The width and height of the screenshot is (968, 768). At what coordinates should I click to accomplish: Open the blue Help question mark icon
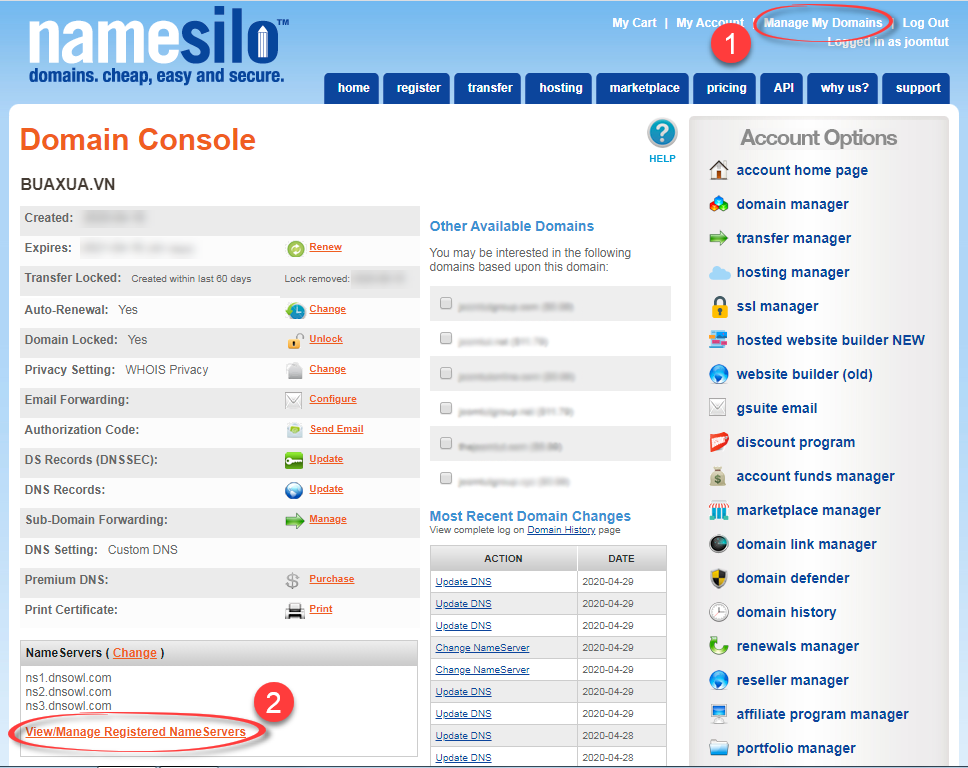coord(662,133)
